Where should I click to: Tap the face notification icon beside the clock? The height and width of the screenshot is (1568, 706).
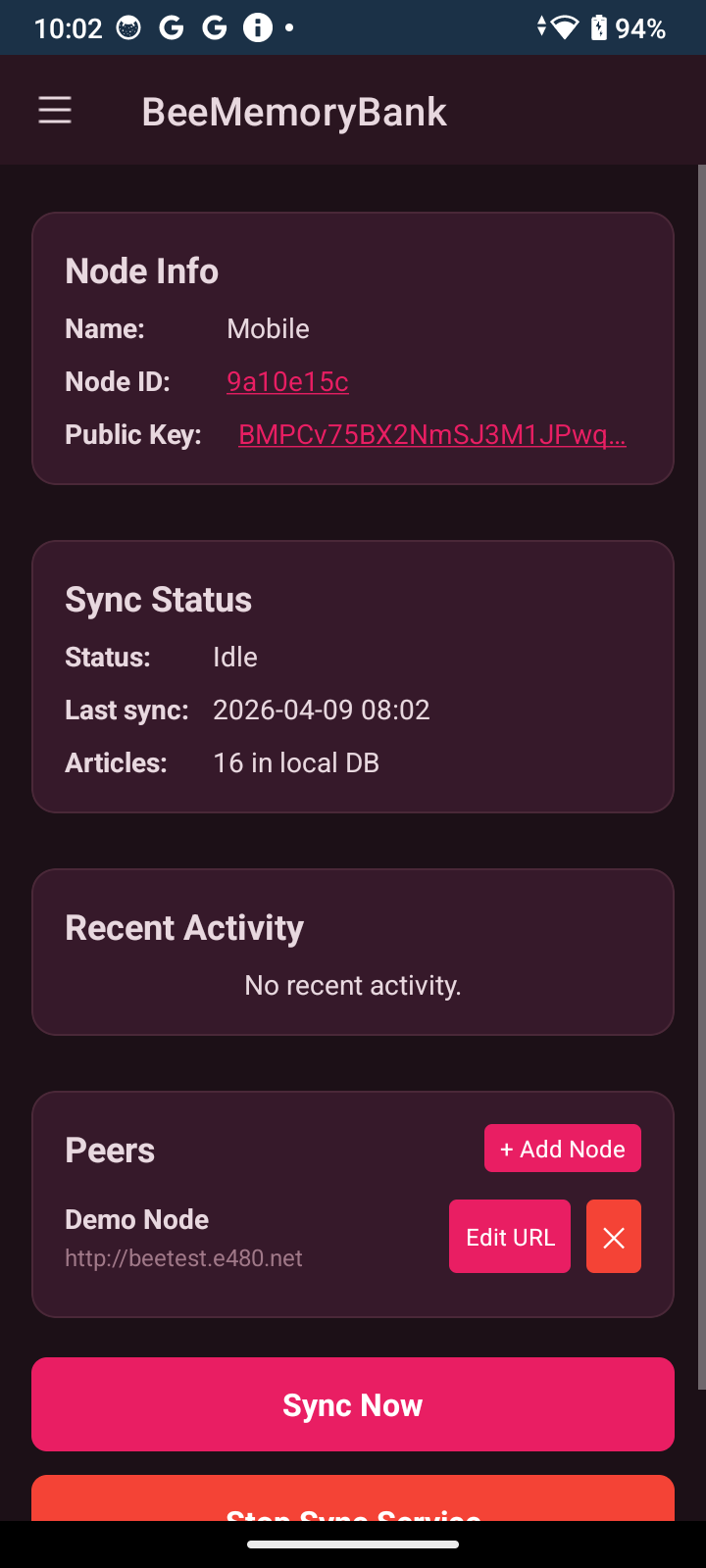(x=128, y=27)
